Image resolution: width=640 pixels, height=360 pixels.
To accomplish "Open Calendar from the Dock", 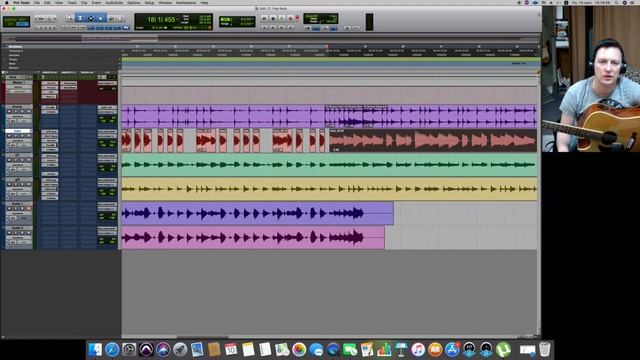I will pyautogui.click(x=231, y=350).
